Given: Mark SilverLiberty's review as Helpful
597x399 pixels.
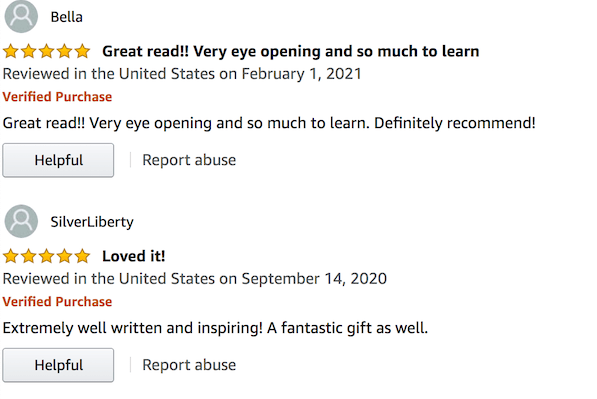Looking at the screenshot, I should [58, 365].
